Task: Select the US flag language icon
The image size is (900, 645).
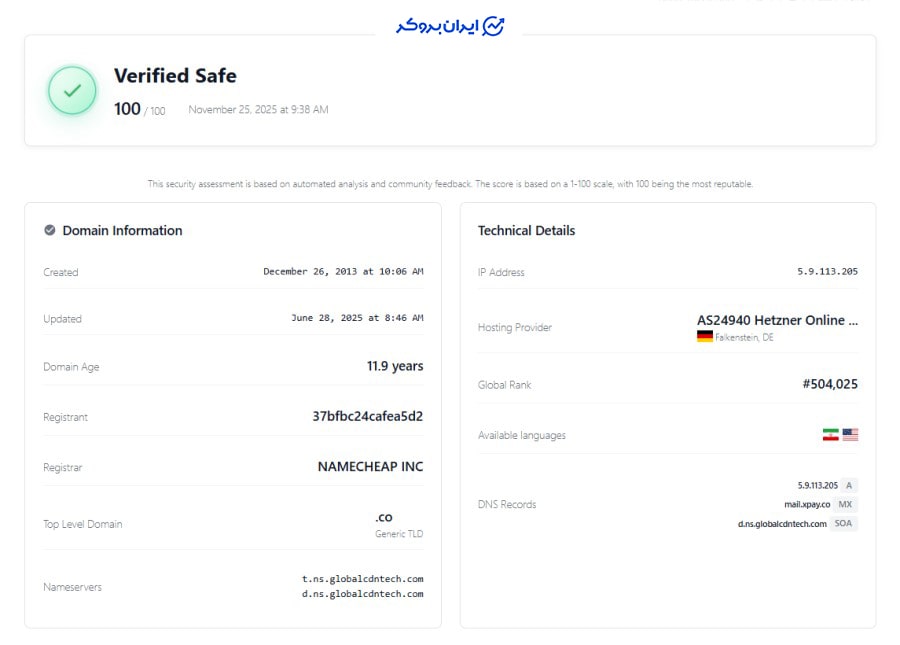Action: click(x=850, y=435)
